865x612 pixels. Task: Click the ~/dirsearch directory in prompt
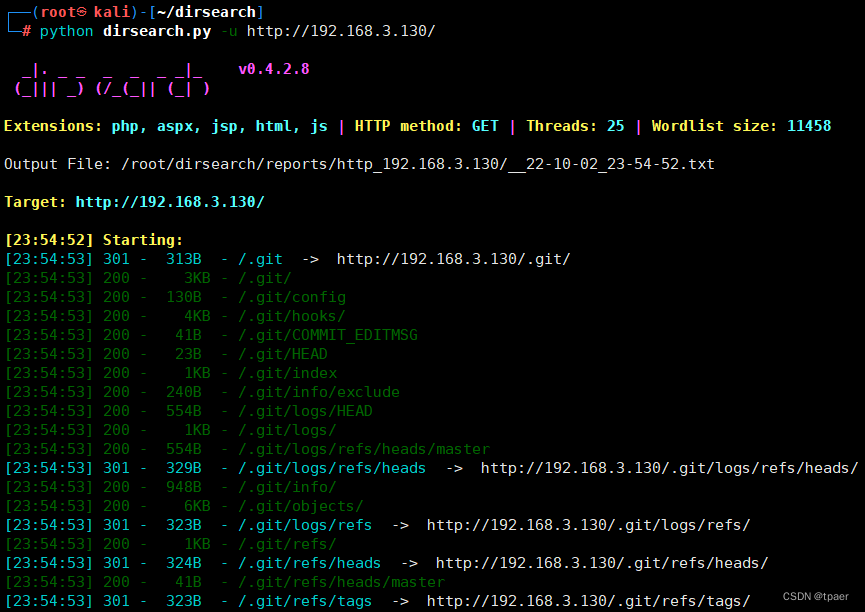click(x=206, y=12)
